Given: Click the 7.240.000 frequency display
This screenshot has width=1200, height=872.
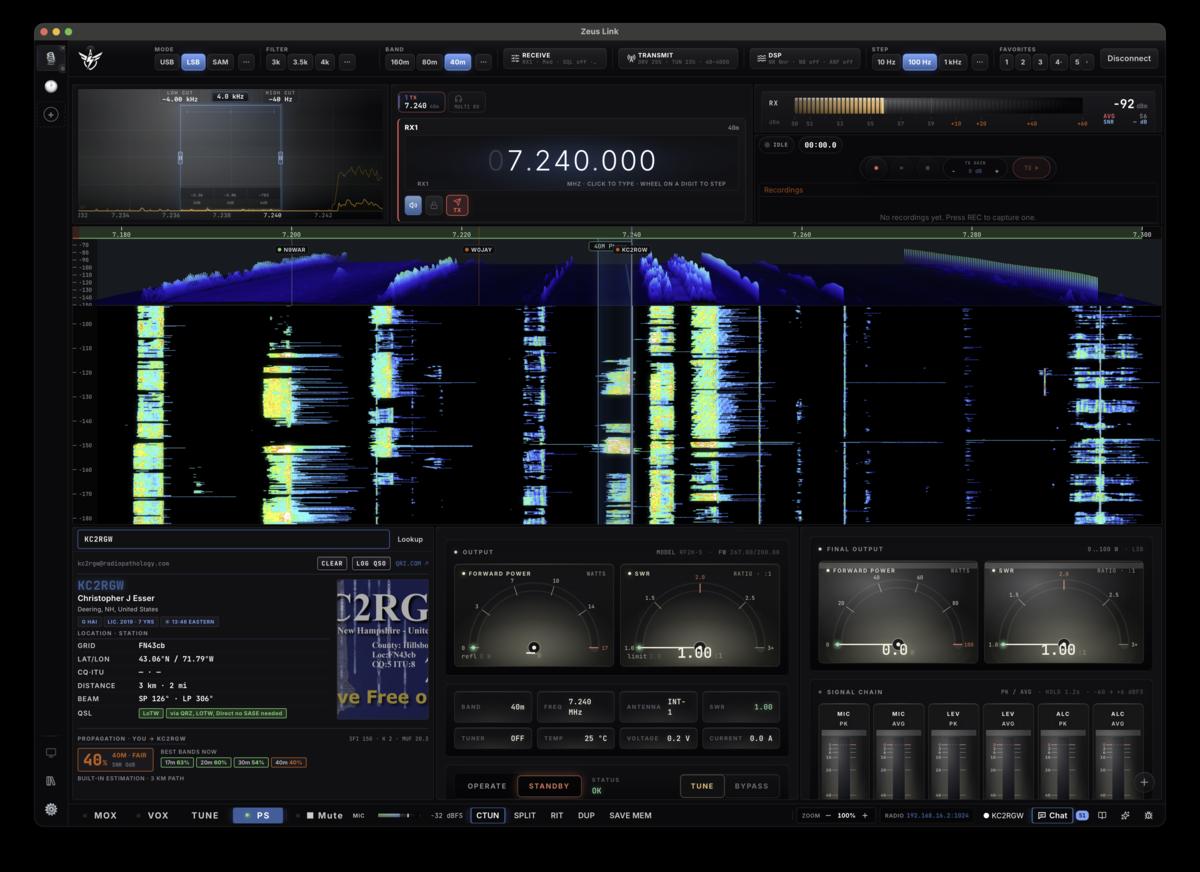Looking at the screenshot, I should 572,161.
